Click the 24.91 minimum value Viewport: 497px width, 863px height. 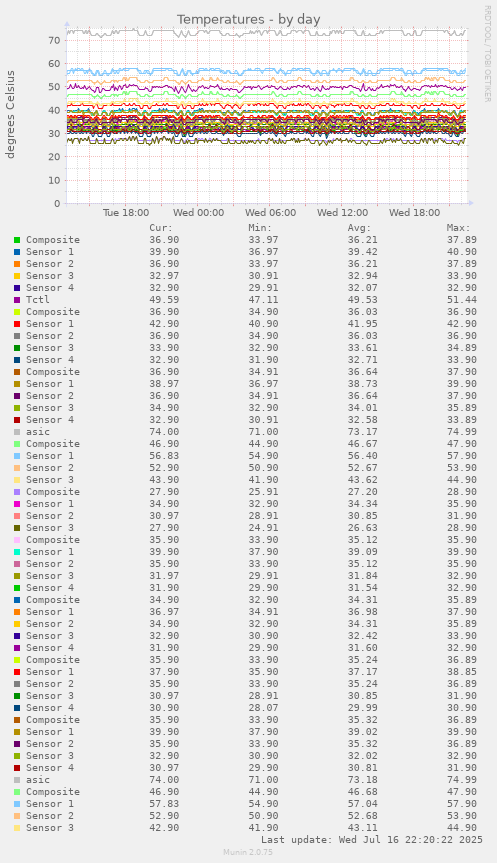263,528
